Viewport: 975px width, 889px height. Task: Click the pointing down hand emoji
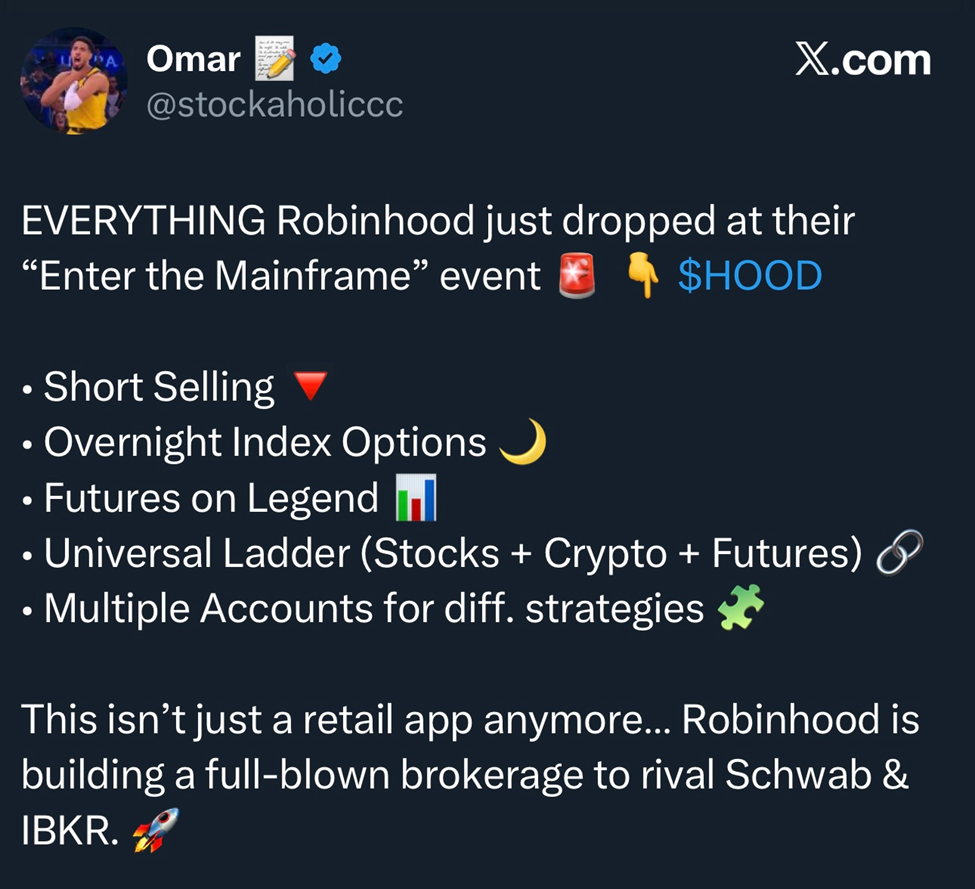pyautogui.click(x=643, y=275)
